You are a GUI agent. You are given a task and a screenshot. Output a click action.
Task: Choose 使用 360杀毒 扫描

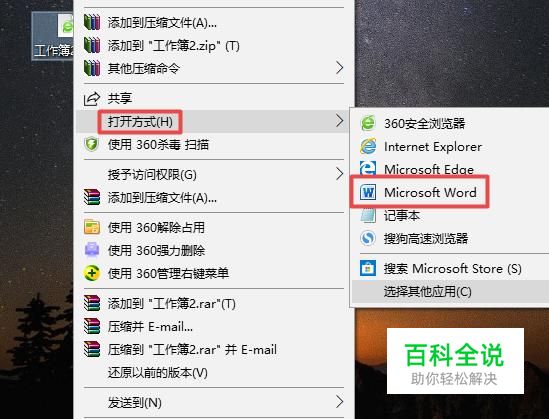click(214, 145)
